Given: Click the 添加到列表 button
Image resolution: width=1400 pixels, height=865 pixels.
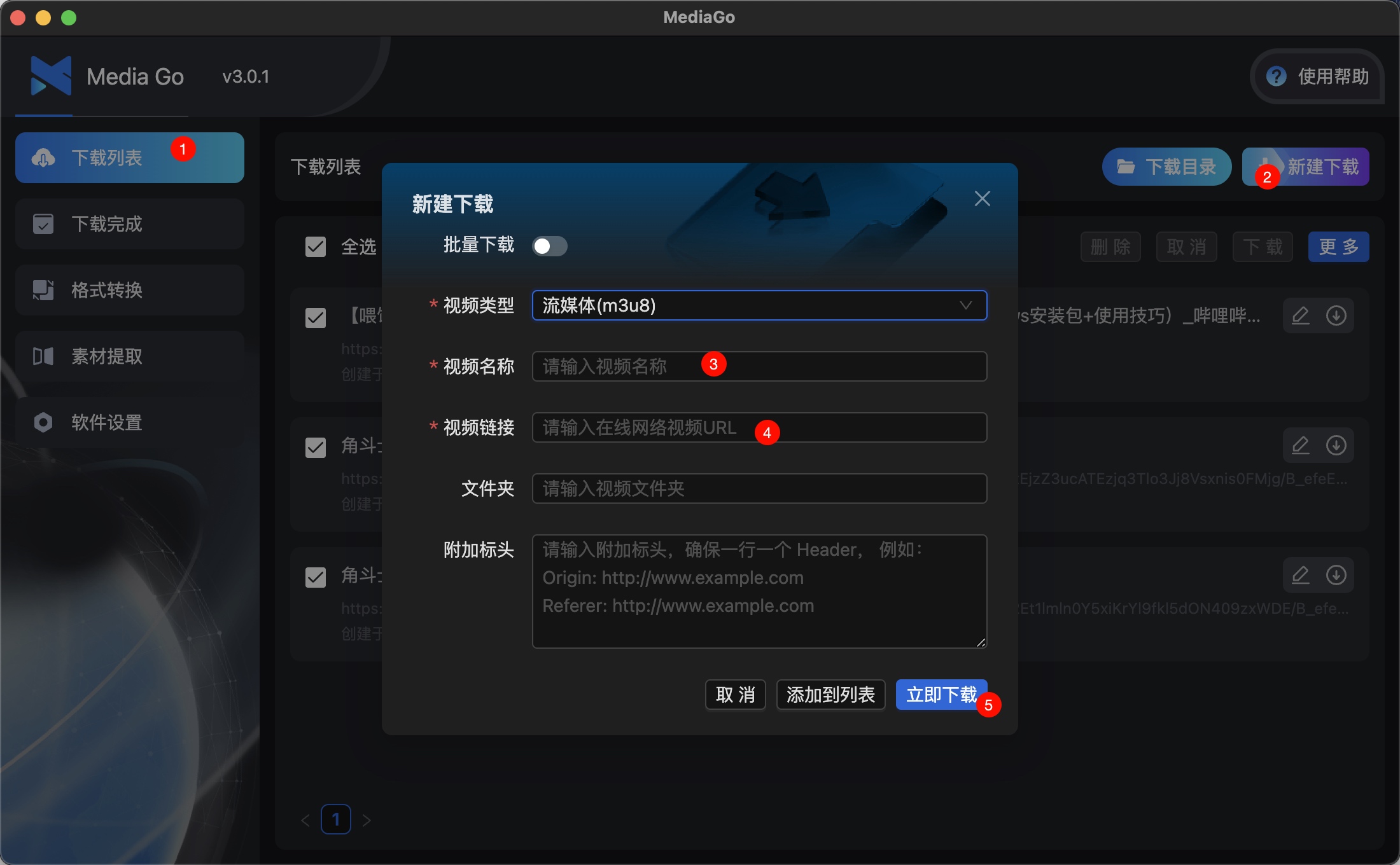Looking at the screenshot, I should tap(830, 695).
